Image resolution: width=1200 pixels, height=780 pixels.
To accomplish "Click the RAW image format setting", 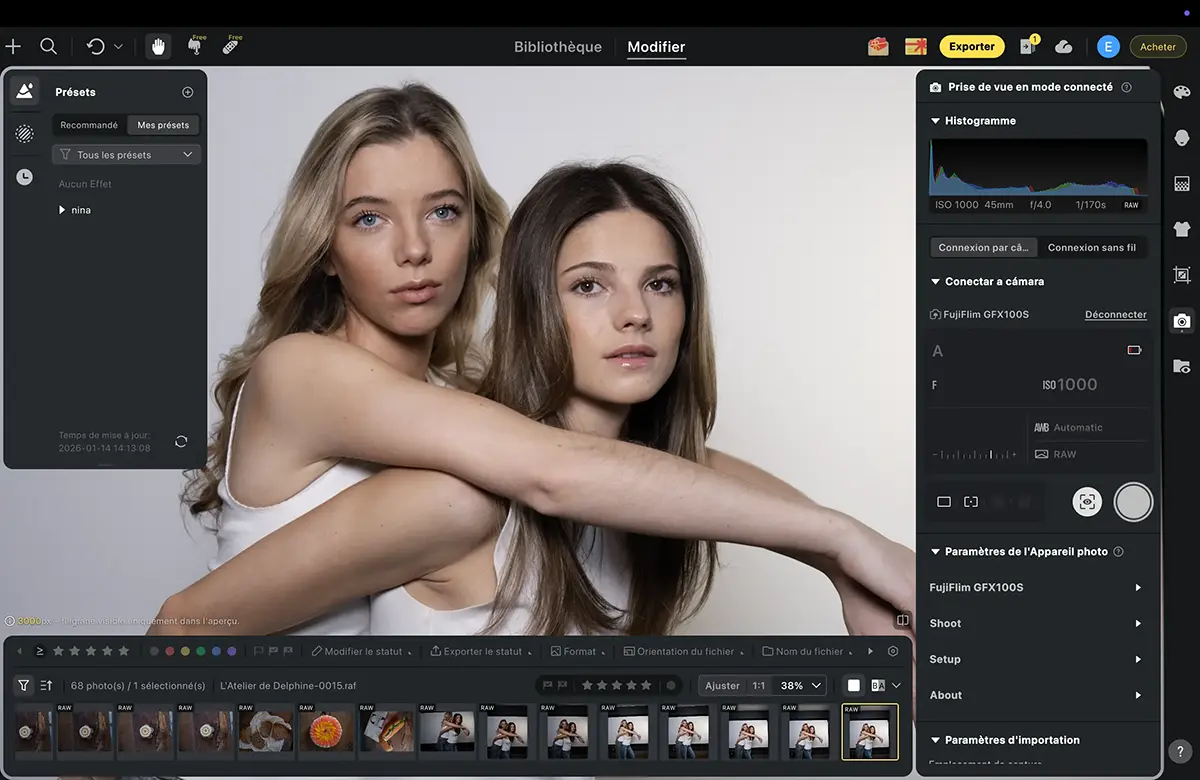I will point(1055,454).
